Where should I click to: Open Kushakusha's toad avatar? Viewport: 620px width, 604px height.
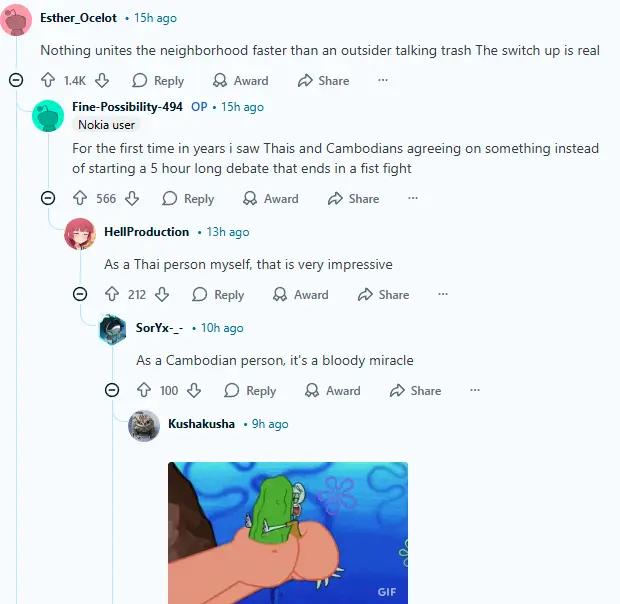(144, 426)
